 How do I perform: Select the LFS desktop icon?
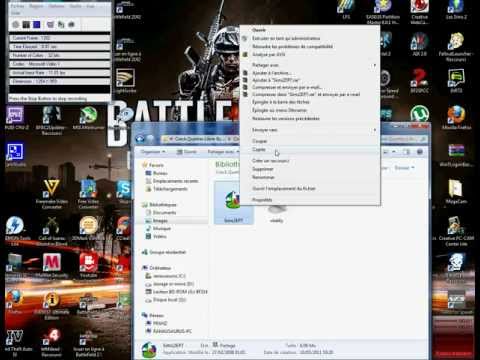[x=346, y=9]
